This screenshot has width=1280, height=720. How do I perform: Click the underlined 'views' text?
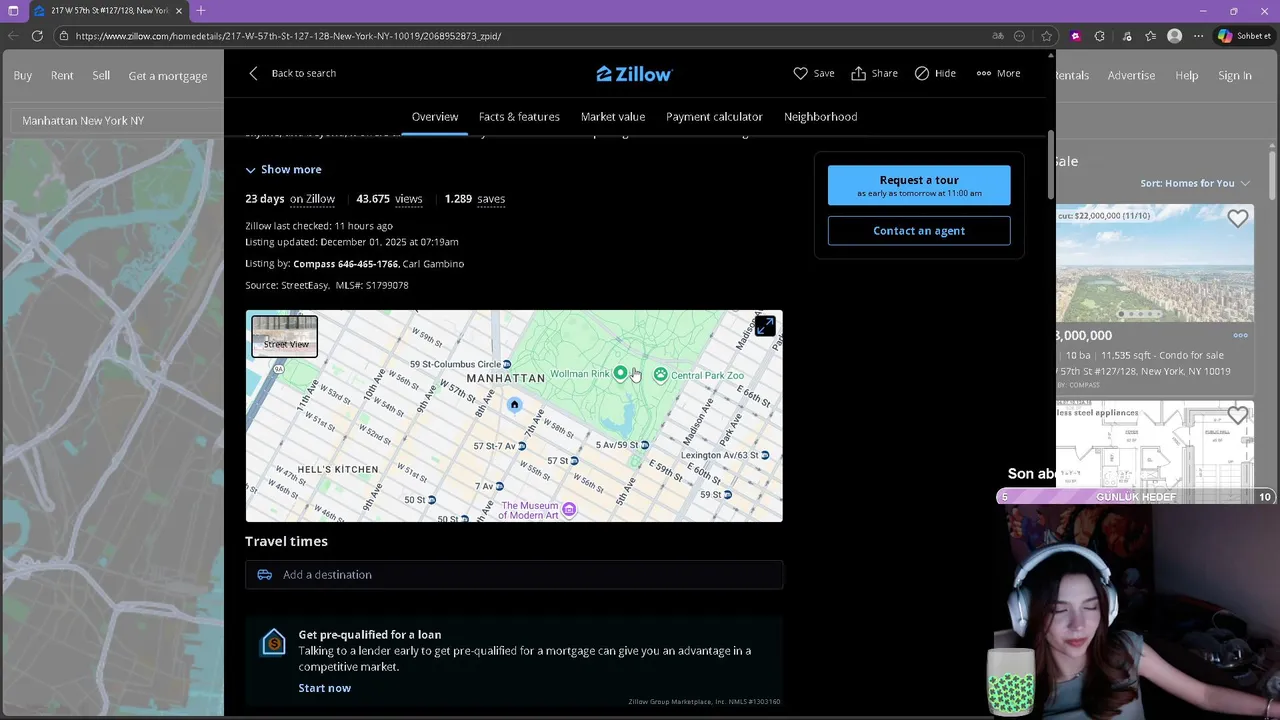(408, 199)
